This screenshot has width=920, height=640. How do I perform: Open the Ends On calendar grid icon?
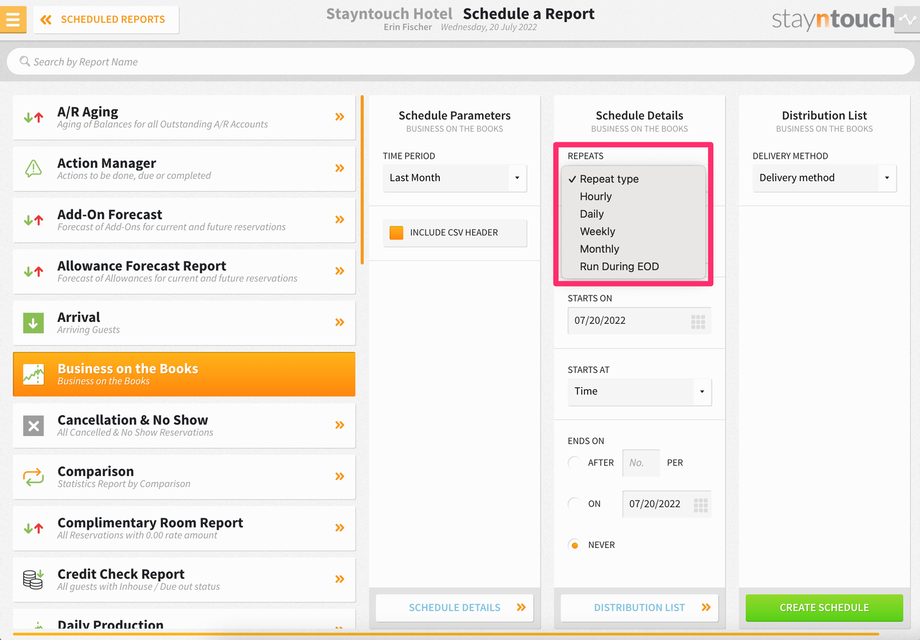pyautogui.click(x=701, y=504)
